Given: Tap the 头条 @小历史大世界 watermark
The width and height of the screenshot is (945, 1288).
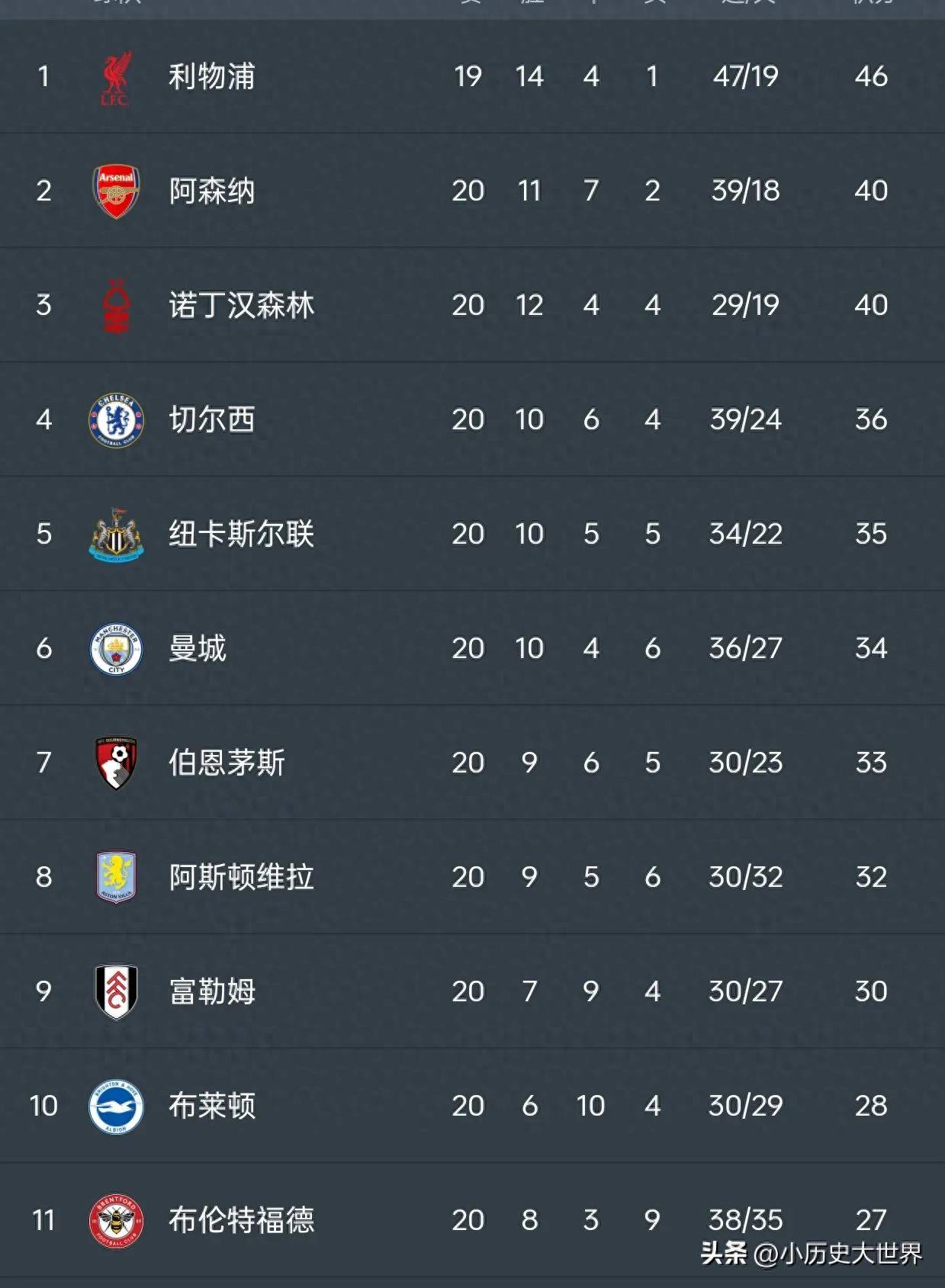Looking at the screenshot, I should (x=811, y=1253).
